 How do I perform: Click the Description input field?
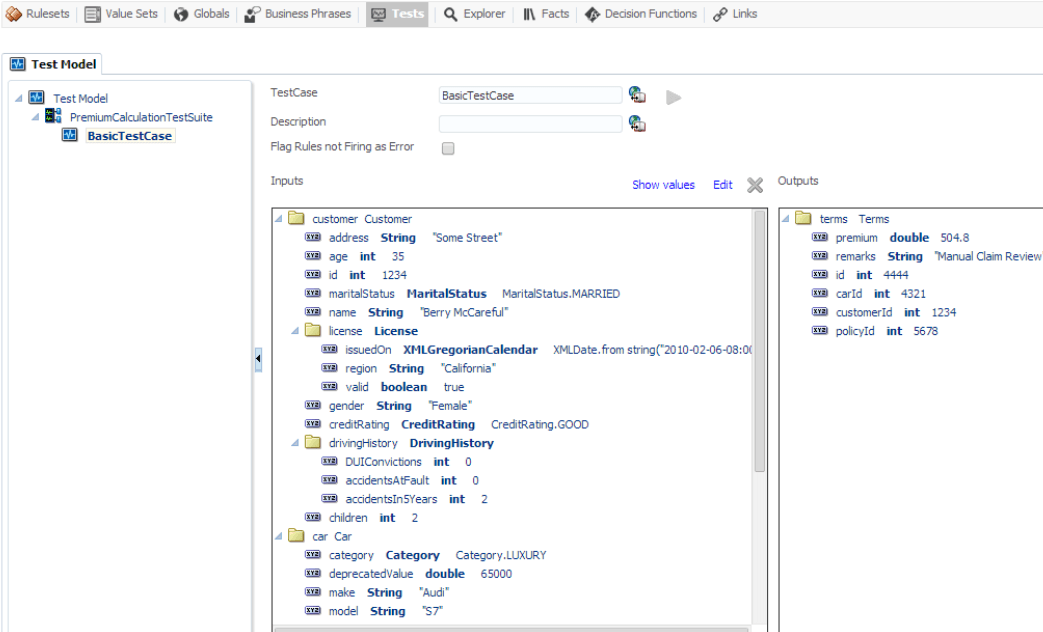point(530,124)
